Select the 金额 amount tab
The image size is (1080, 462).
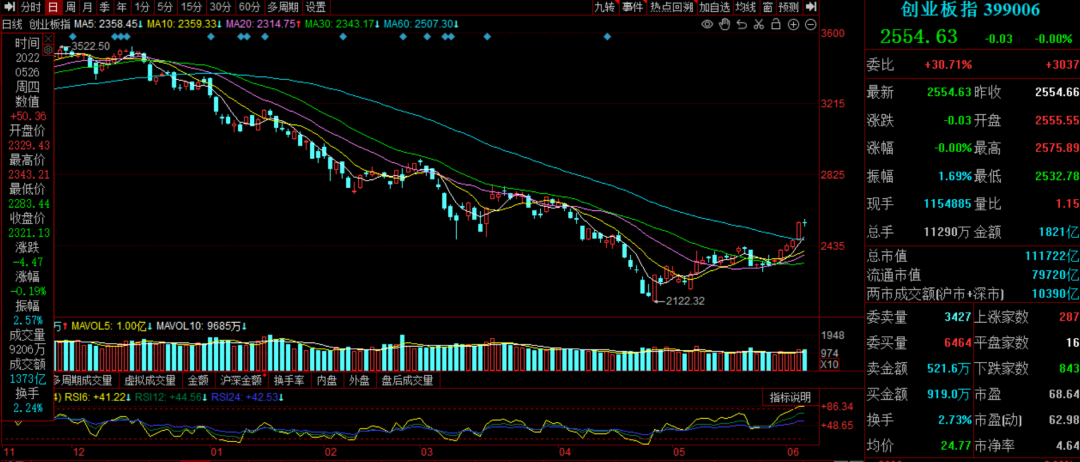click(x=198, y=379)
